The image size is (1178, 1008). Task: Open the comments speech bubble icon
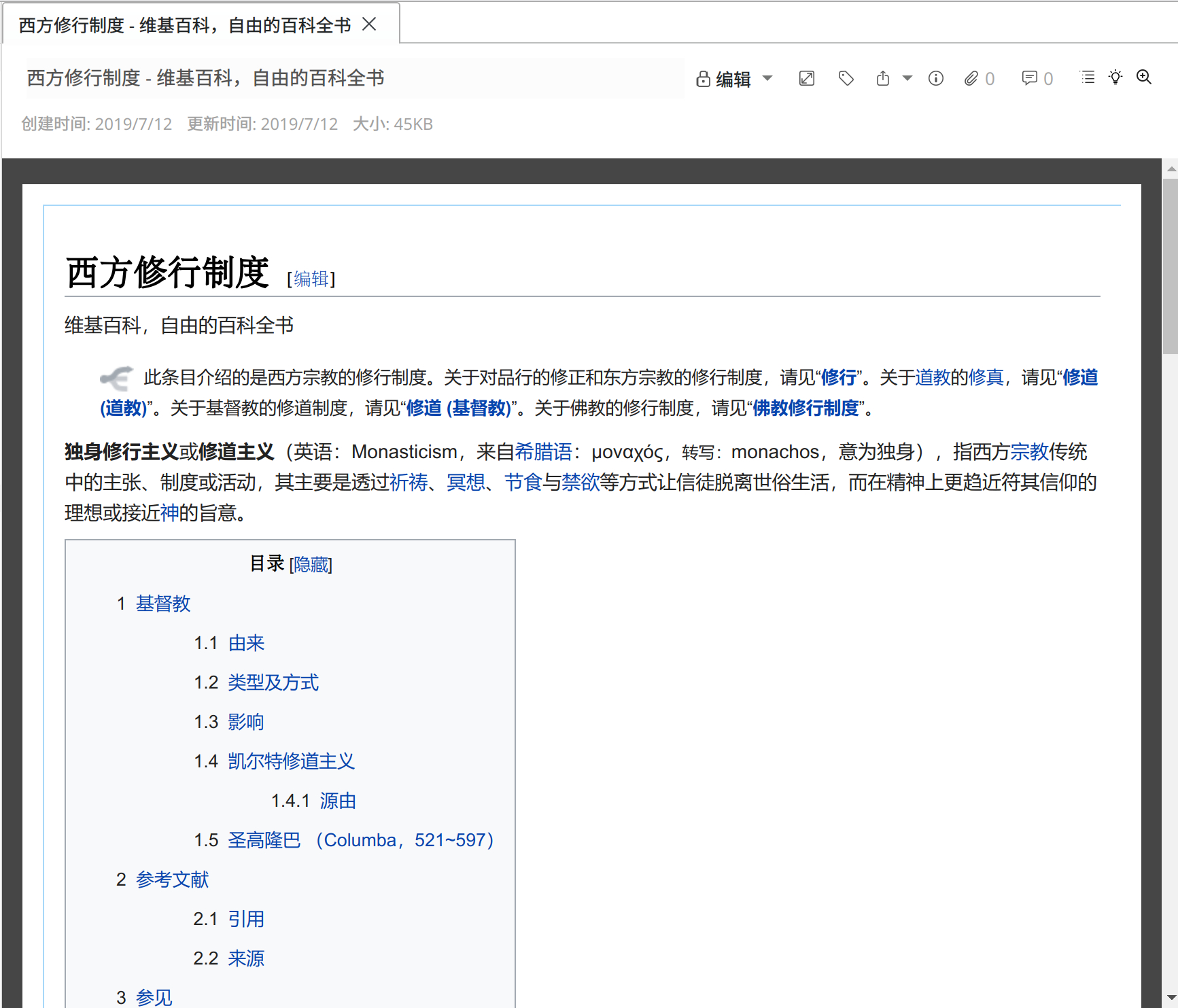coord(1029,78)
